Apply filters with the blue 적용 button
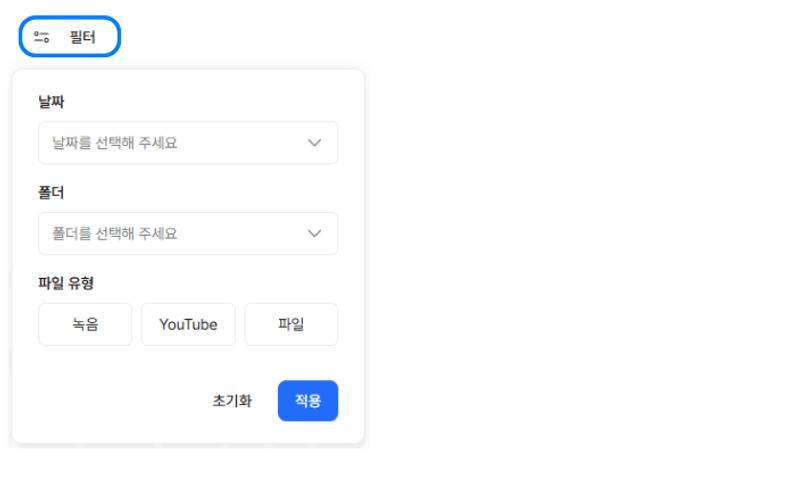 [x=308, y=400]
